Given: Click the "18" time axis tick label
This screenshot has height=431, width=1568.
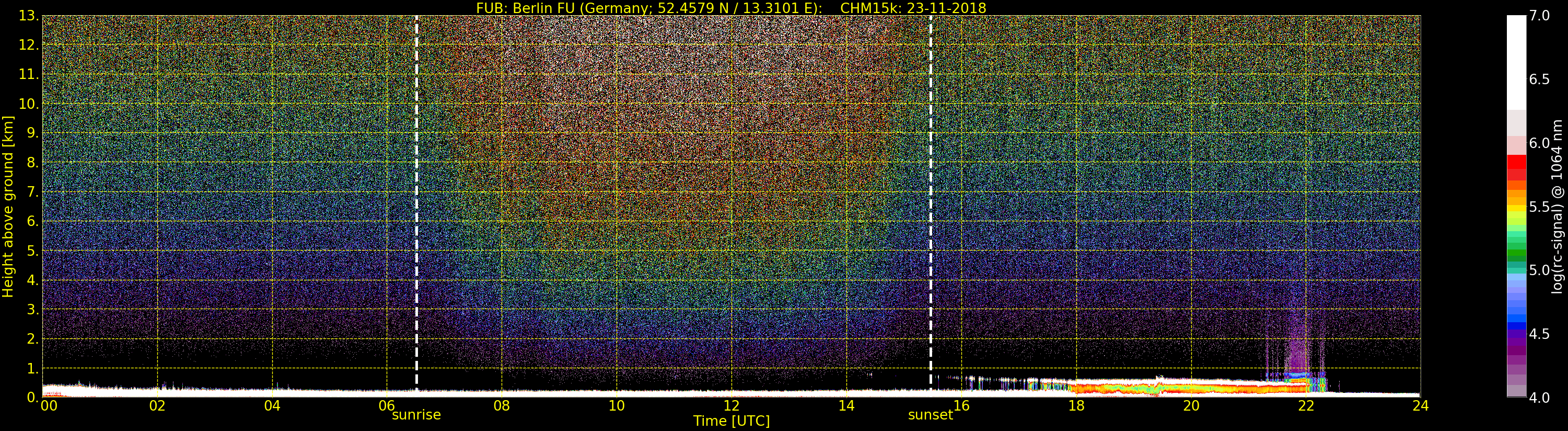Looking at the screenshot, I should (x=1076, y=406).
